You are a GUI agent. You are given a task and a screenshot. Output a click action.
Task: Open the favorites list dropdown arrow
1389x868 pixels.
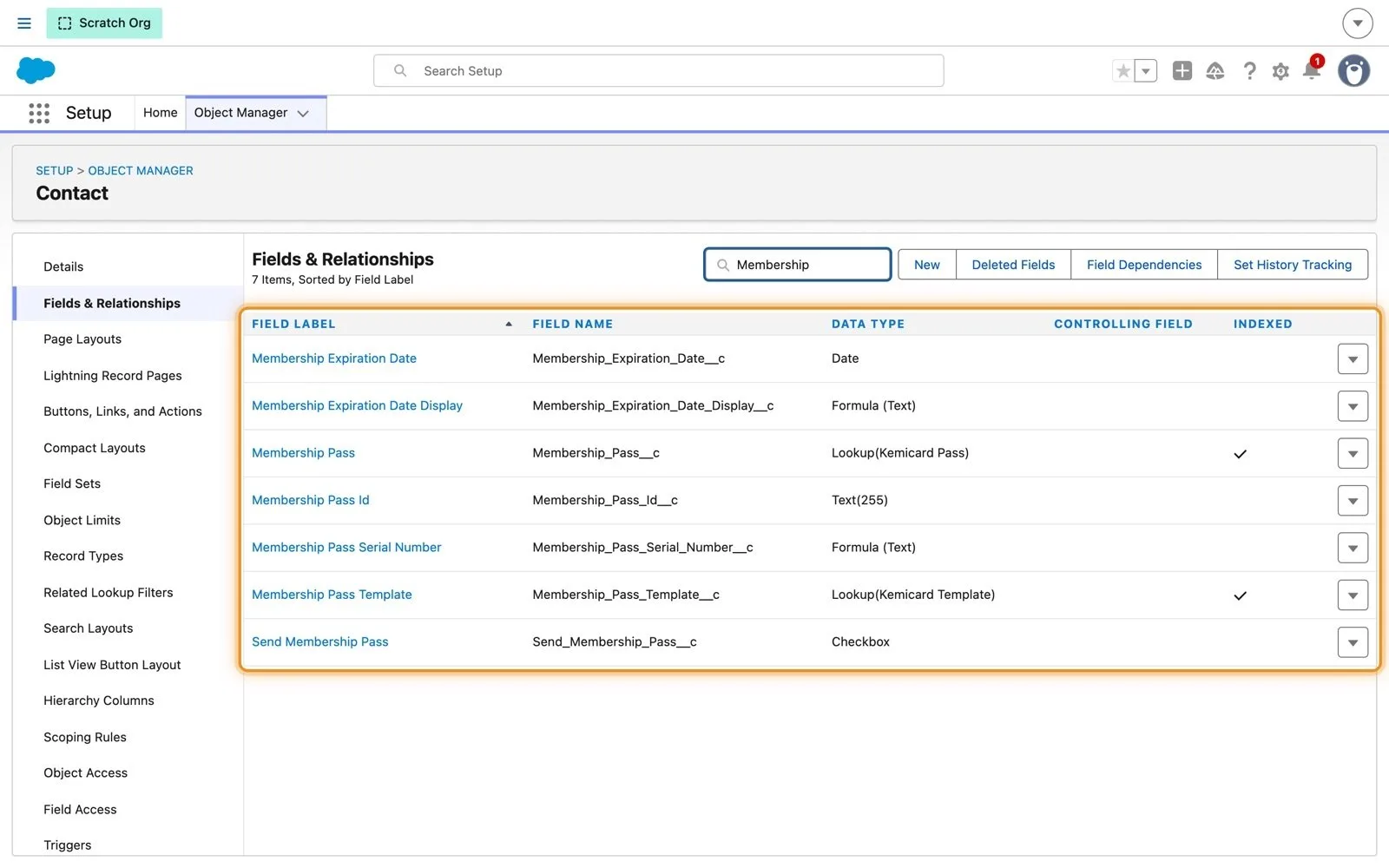(x=1146, y=71)
